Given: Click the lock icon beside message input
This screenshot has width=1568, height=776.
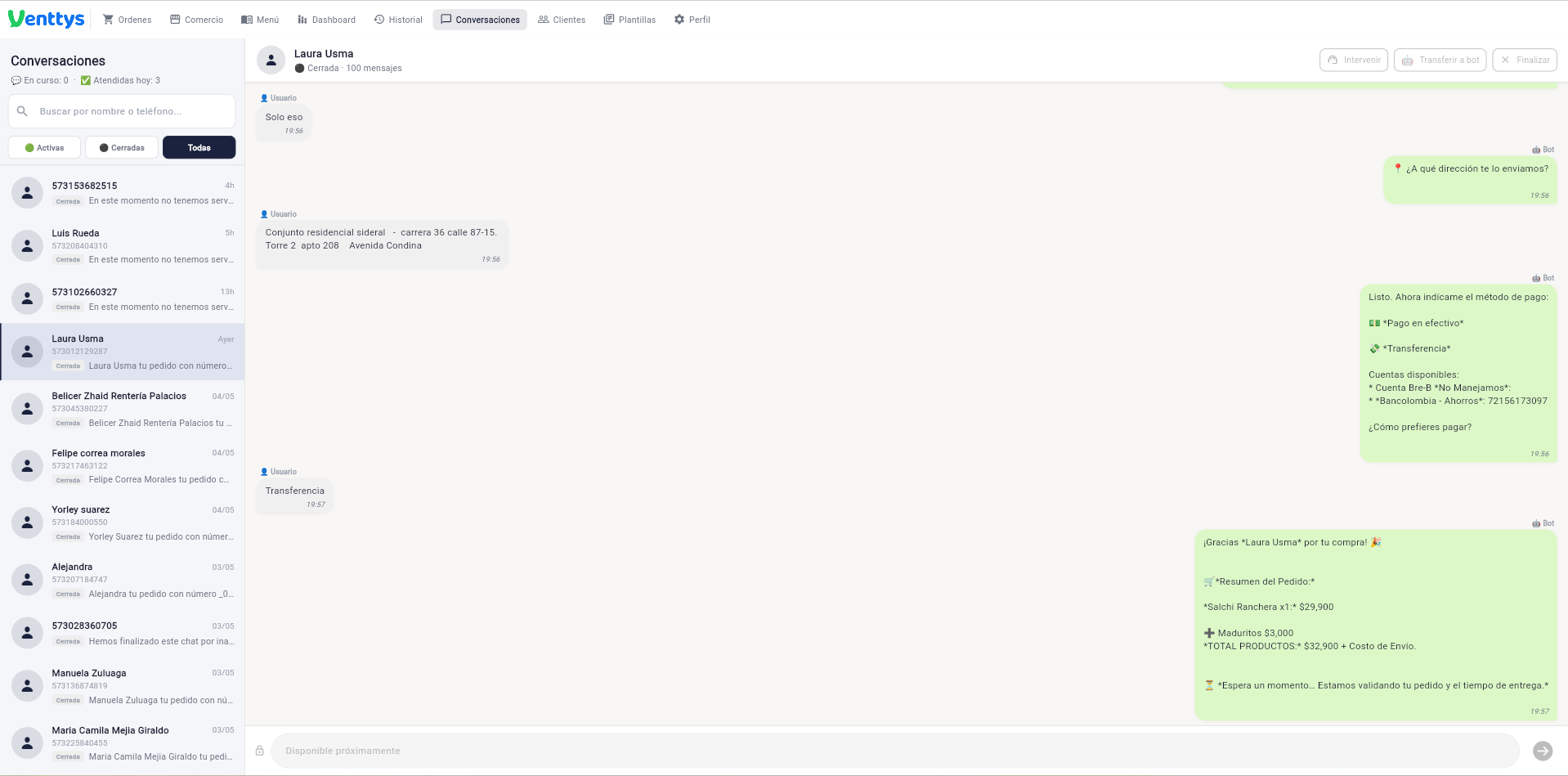Looking at the screenshot, I should pos(259,751).
